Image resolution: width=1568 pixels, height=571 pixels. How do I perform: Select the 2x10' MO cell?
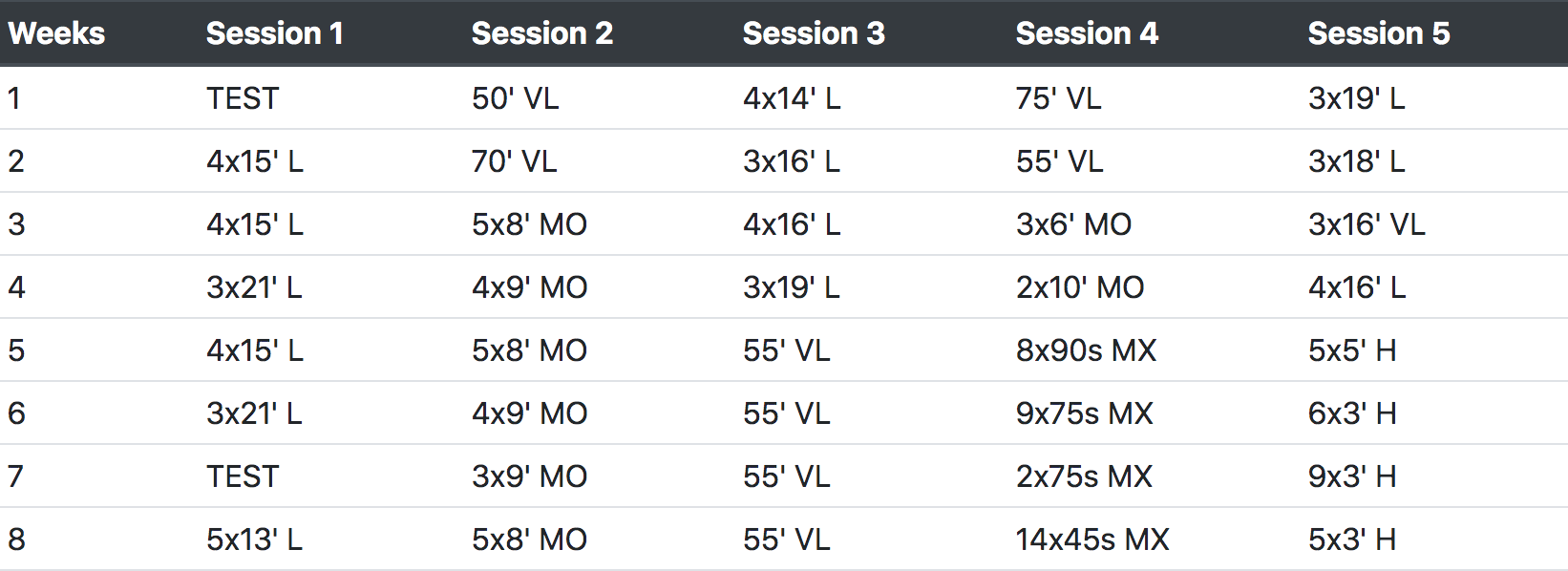1079,287
